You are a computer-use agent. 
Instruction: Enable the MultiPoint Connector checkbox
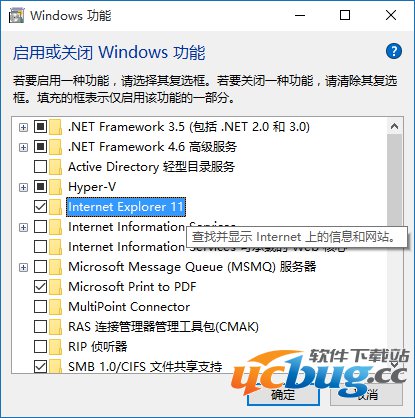click(40, 307)
